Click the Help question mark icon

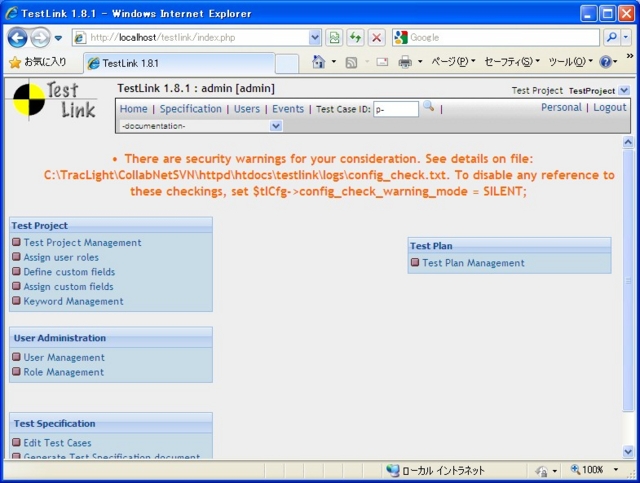click(x=605, y=62)
